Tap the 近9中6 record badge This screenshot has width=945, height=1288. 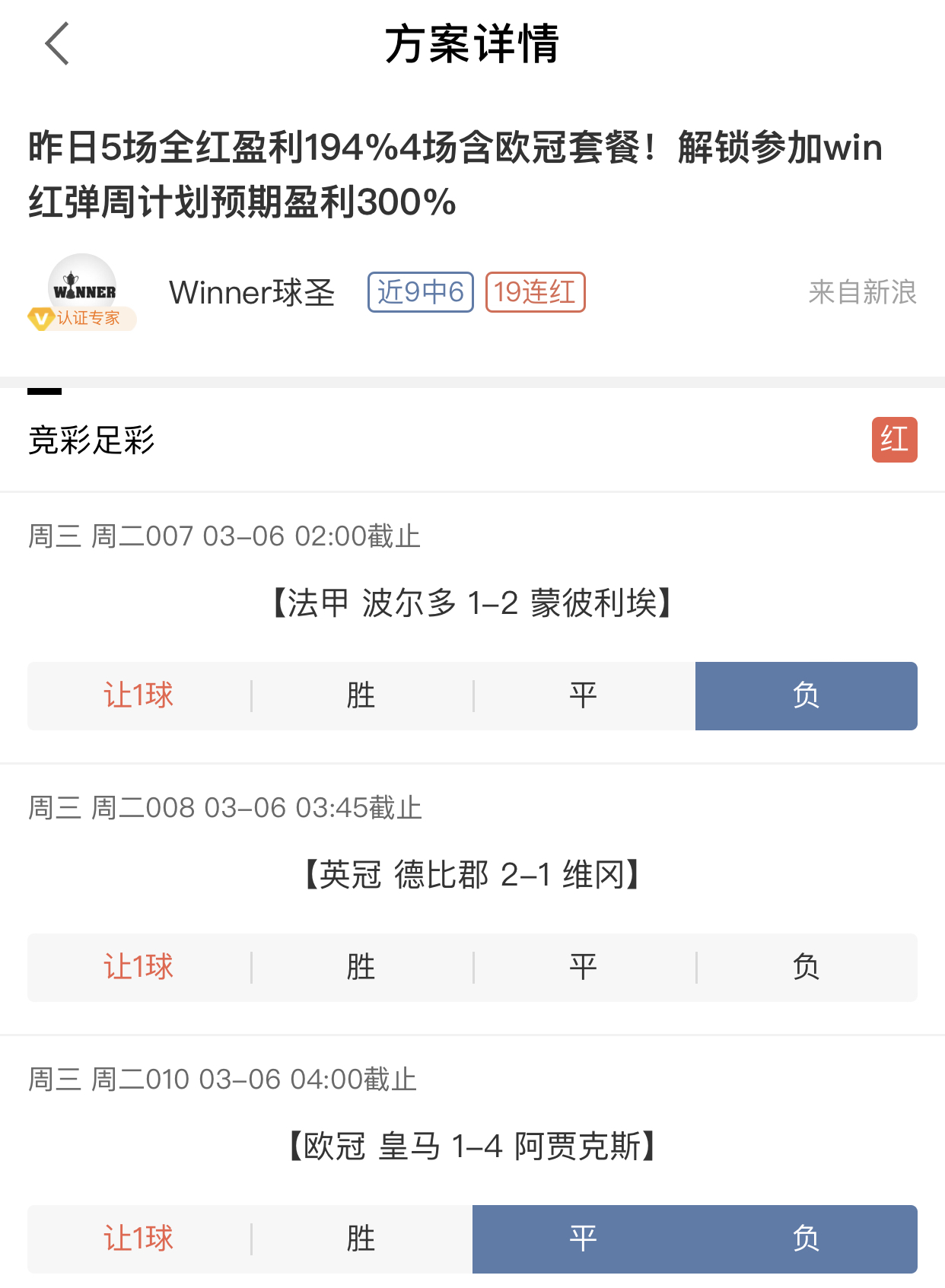tap(421, 292)
